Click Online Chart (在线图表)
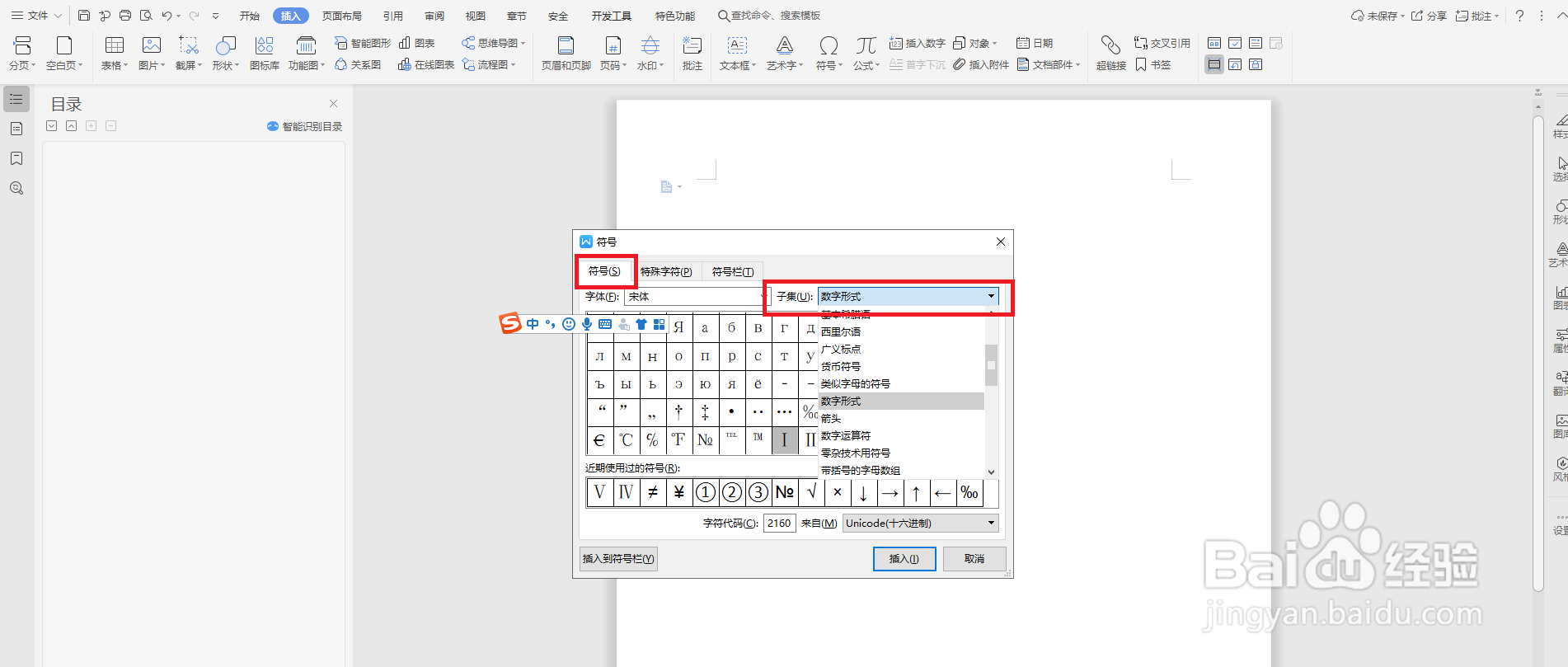 pyautogui.click(x=426, y=64)
